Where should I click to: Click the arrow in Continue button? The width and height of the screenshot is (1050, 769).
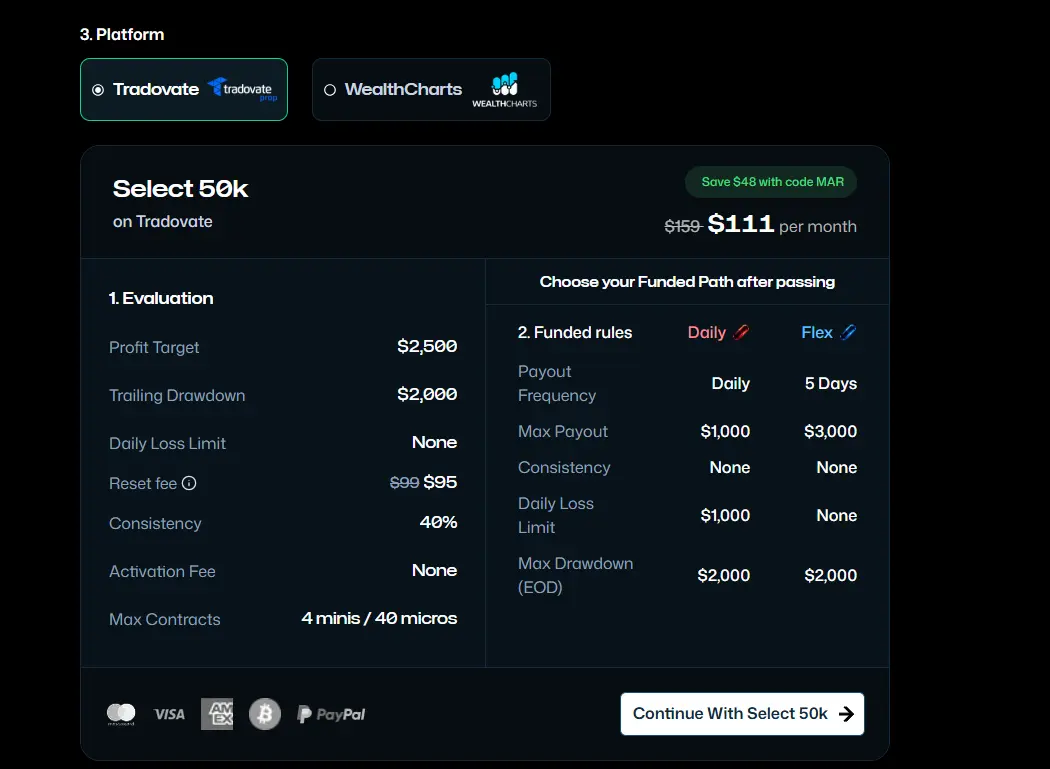pos(846,714)
